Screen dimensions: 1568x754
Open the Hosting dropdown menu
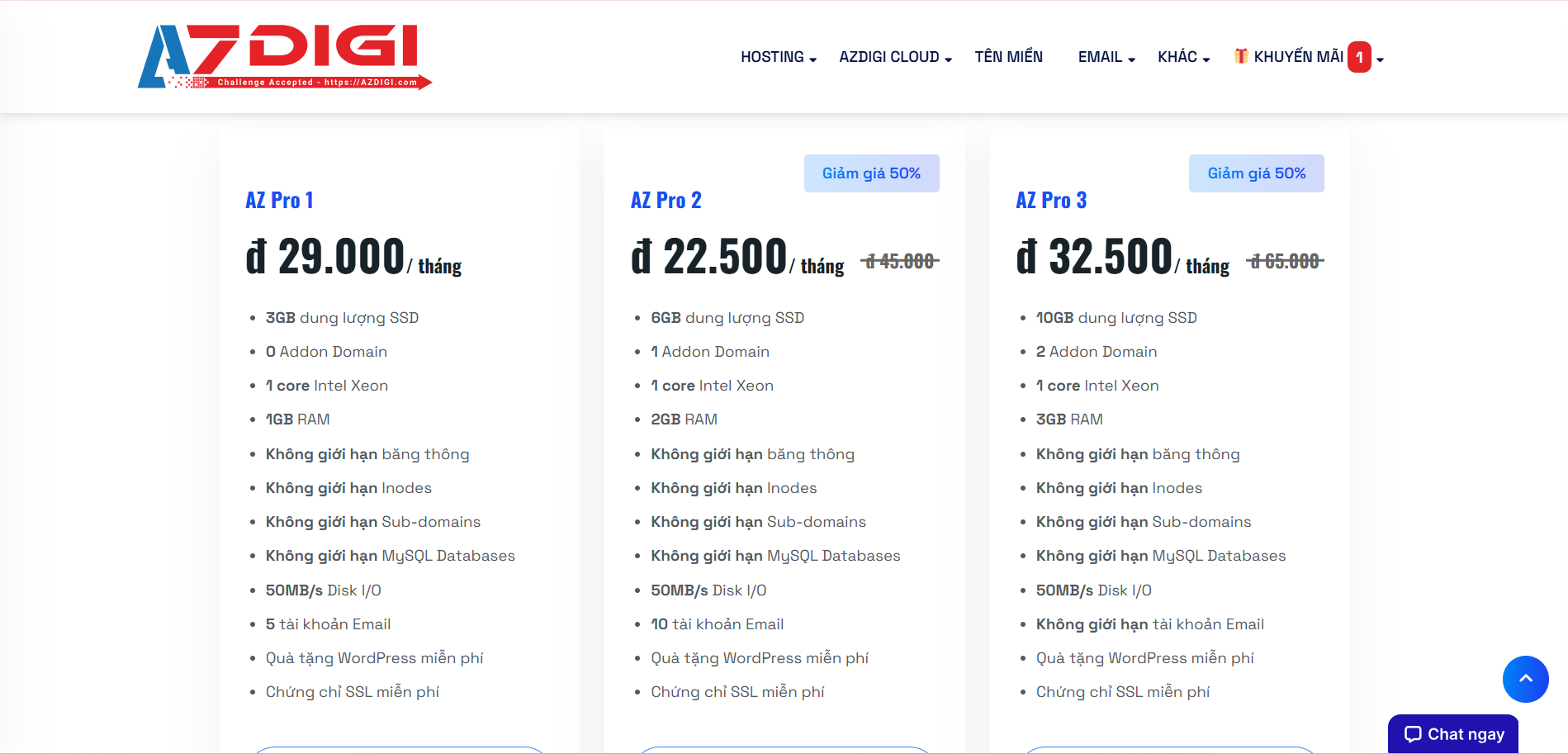[x=778, y=57]
